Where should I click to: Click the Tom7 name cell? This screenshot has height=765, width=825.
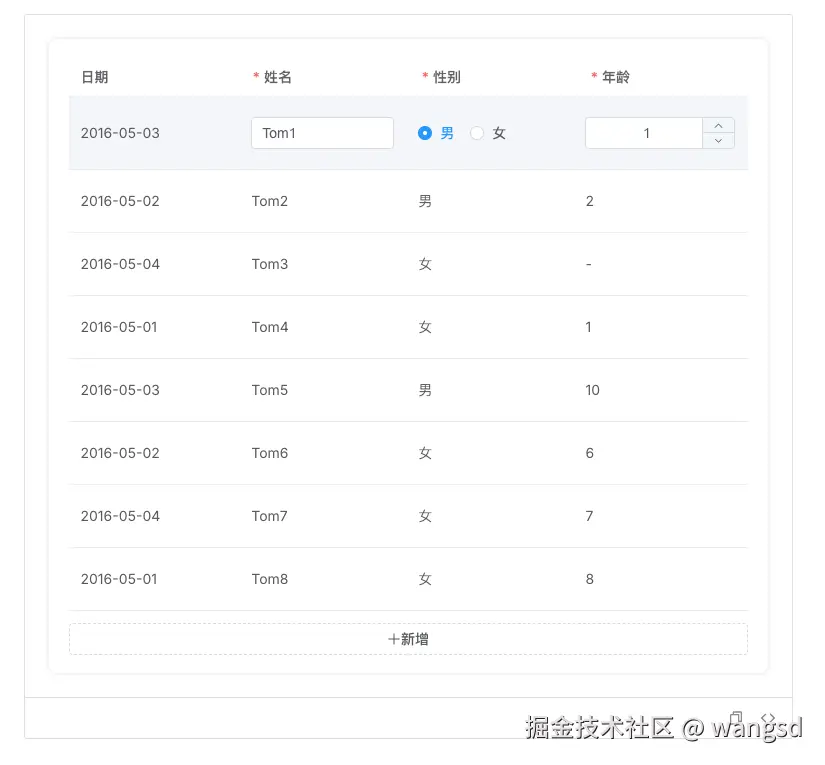(269, 516)
